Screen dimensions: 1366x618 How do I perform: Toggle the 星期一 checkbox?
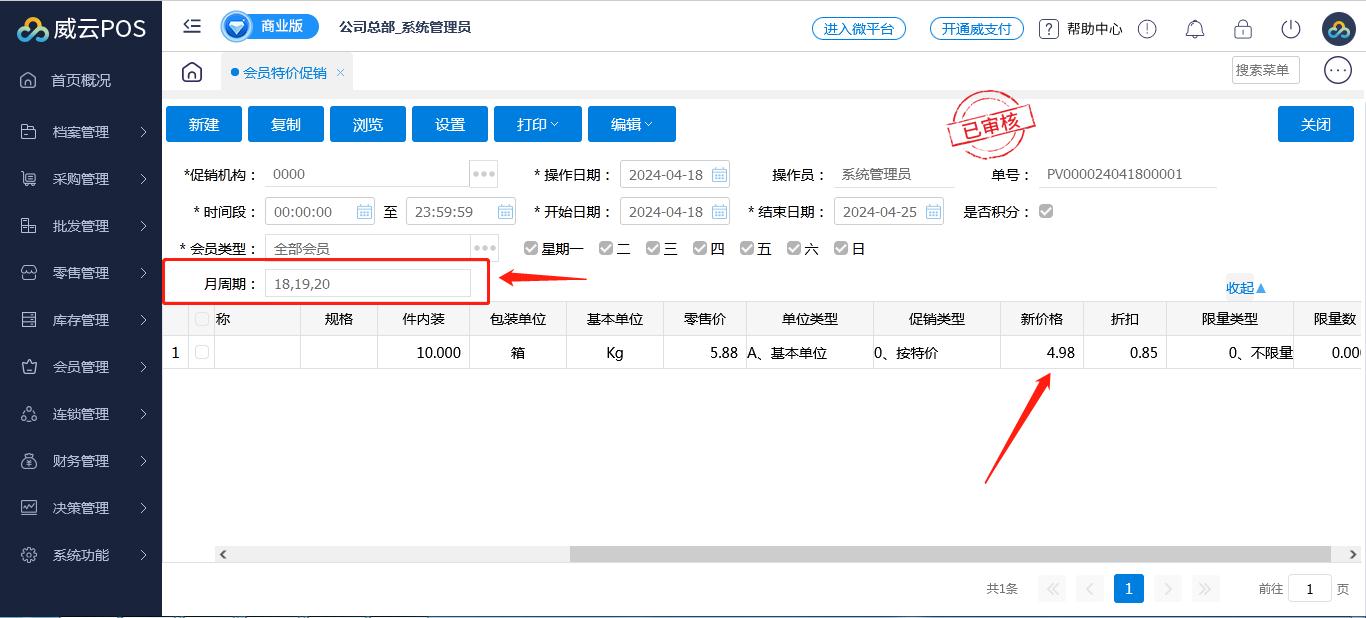[531, 248]
